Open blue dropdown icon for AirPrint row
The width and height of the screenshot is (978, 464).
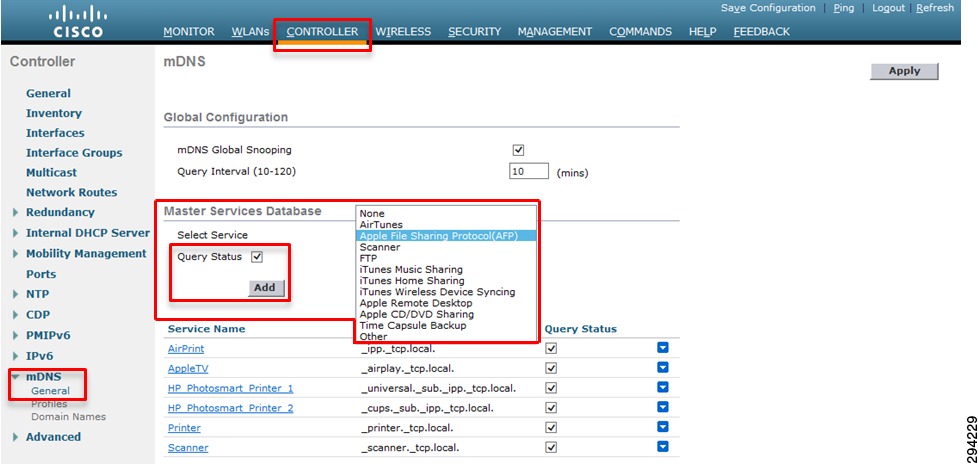click(662, 348)
